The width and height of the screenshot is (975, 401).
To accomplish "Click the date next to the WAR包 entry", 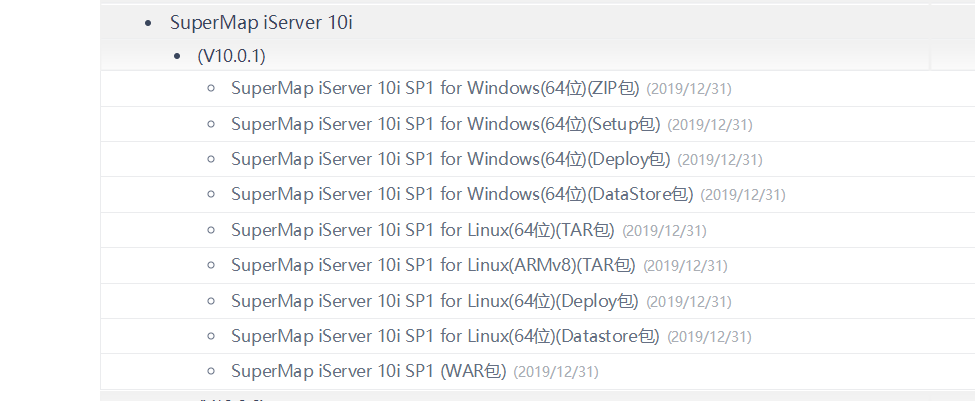I will (x=556, y=372).
